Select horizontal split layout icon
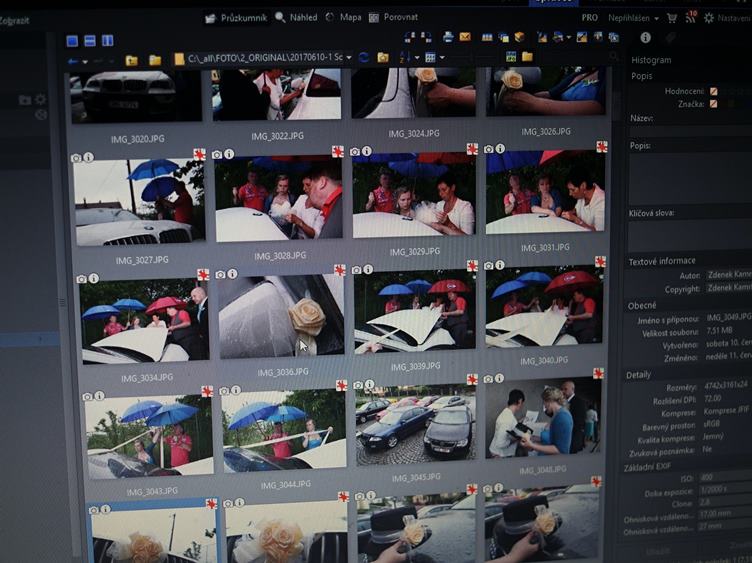The width and height of the screenshot is (752, 563). [x=90, y=41]
